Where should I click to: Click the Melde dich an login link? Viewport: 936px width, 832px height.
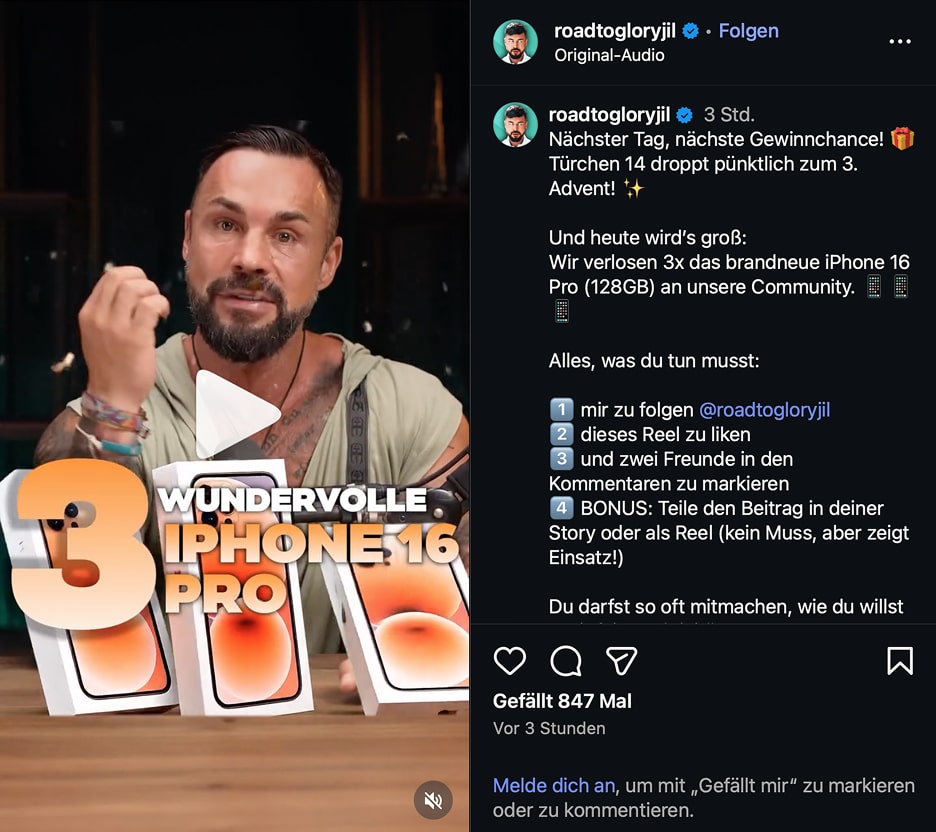click(554, 785)
